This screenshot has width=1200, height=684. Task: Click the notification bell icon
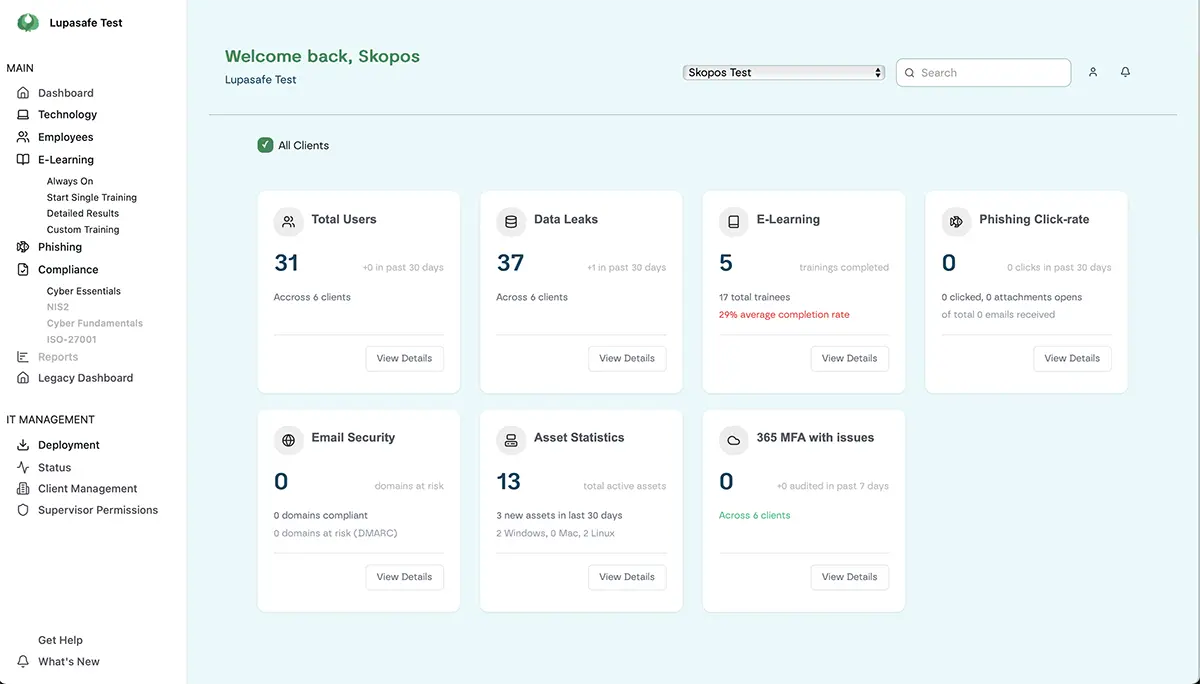(1125, 72)
